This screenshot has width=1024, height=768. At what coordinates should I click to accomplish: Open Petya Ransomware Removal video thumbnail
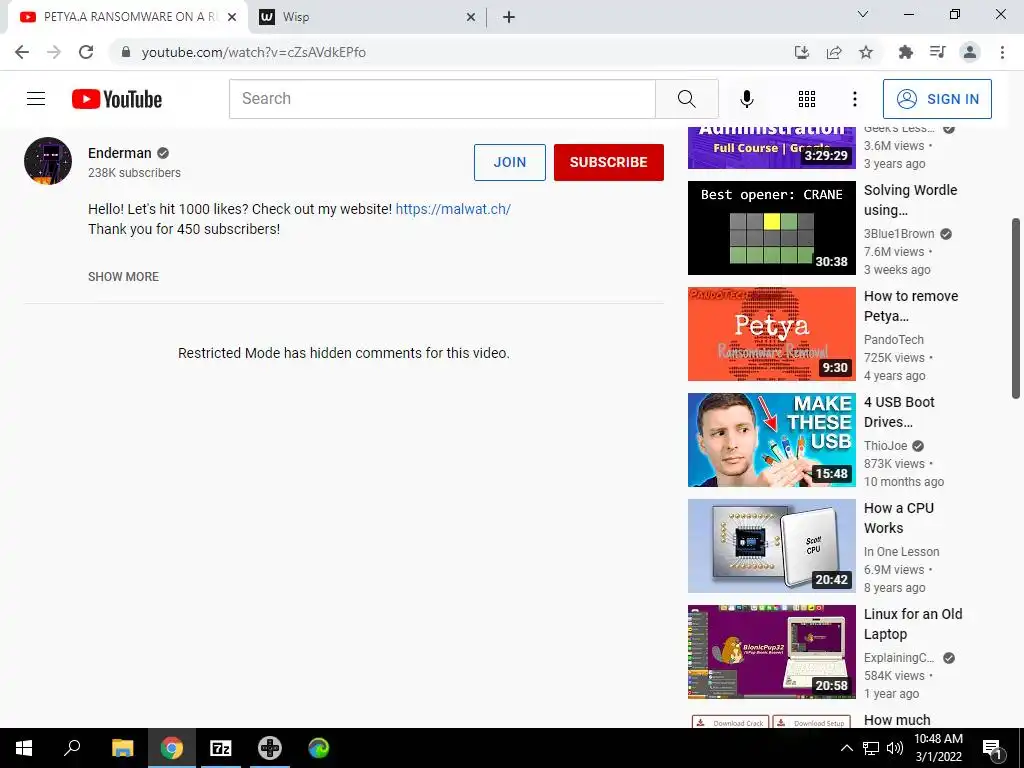pyautogui.click(x=771, y=334)
